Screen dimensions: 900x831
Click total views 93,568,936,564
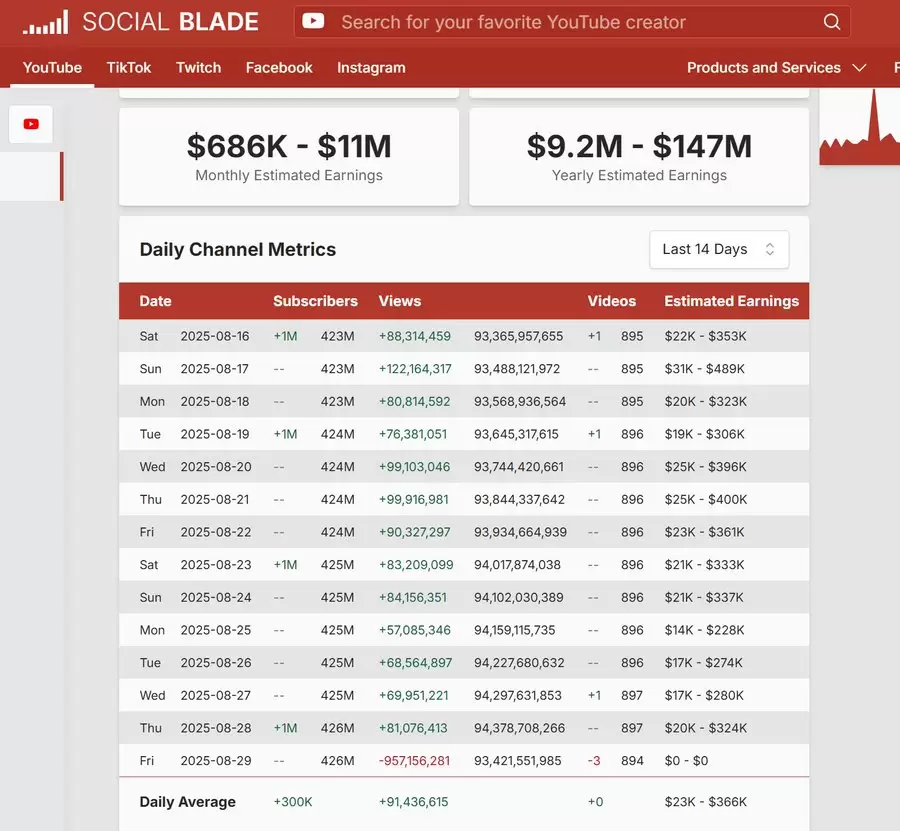(x=519, y=402)
